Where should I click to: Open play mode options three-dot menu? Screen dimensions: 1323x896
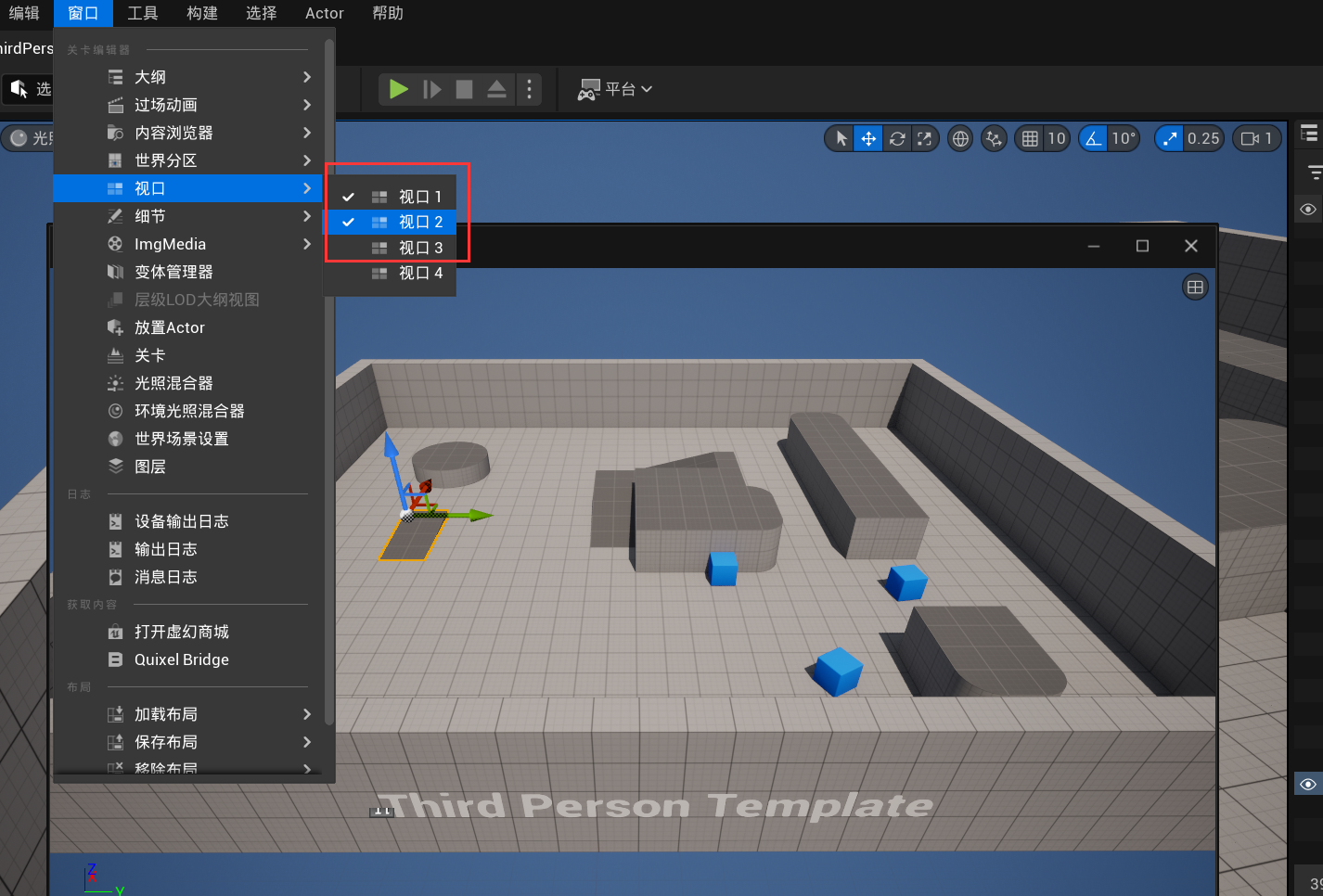pos(529,89)
